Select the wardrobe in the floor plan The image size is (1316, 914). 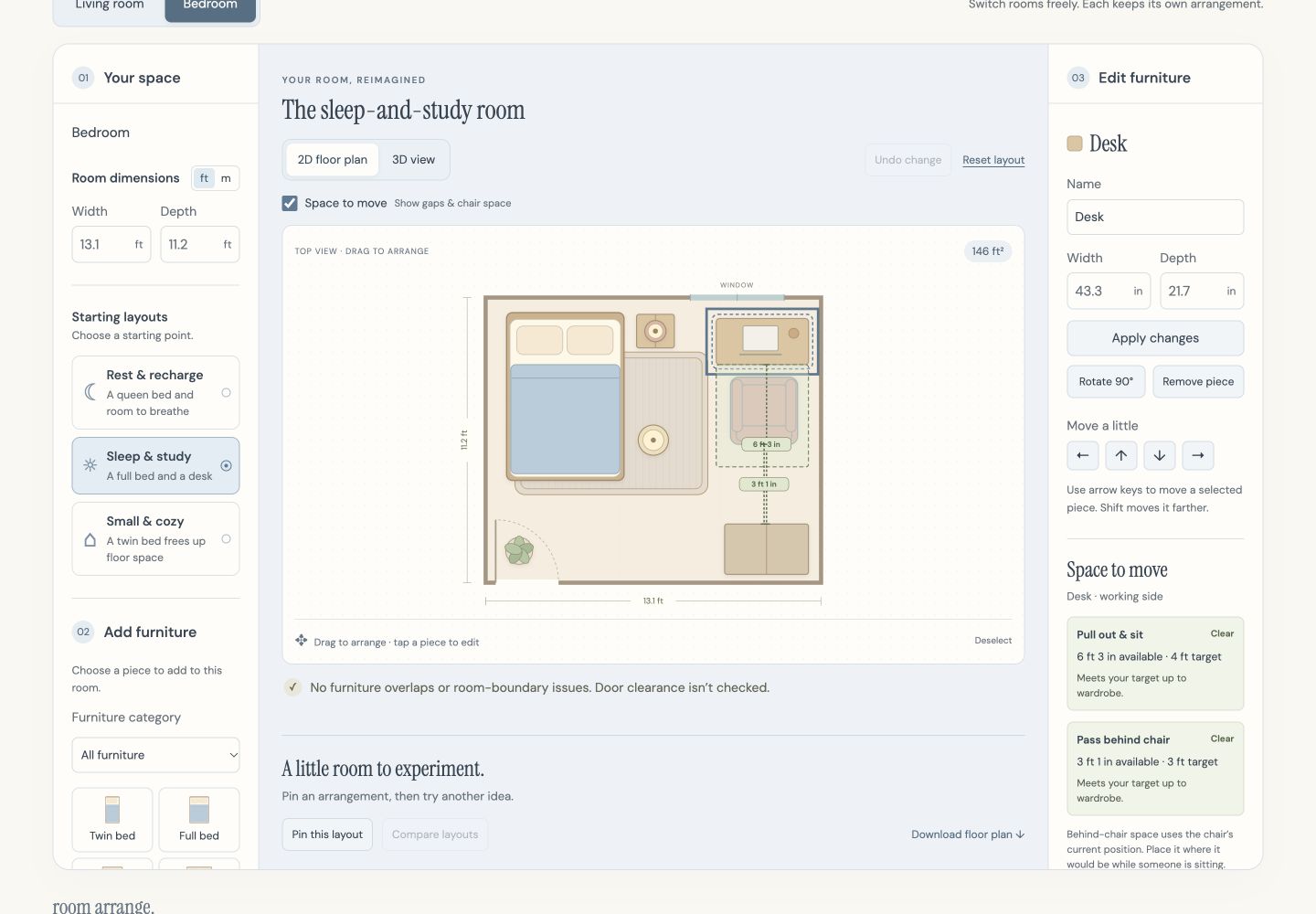pos(767,549)
